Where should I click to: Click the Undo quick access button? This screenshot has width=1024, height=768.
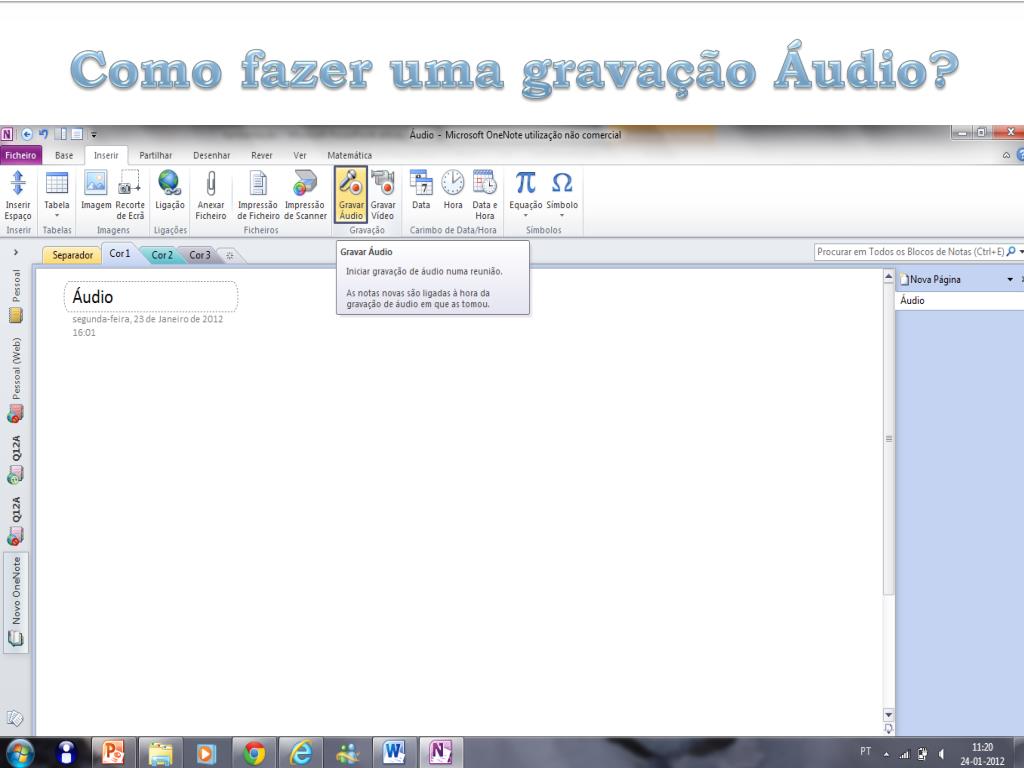coord(43,134)
